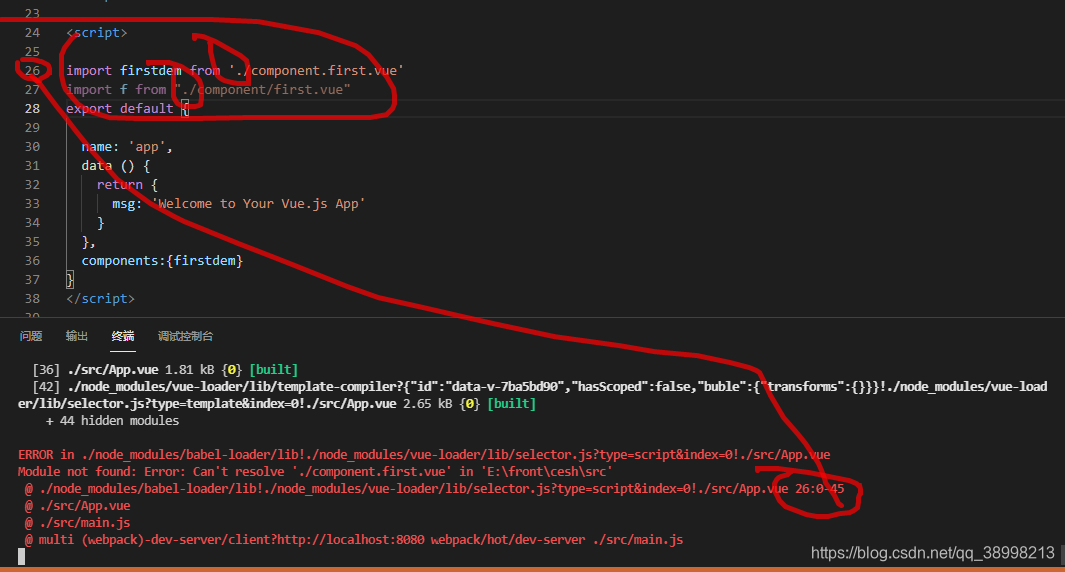Click the 'Welcome to Your Vue.js App' string

click(258, 204)
